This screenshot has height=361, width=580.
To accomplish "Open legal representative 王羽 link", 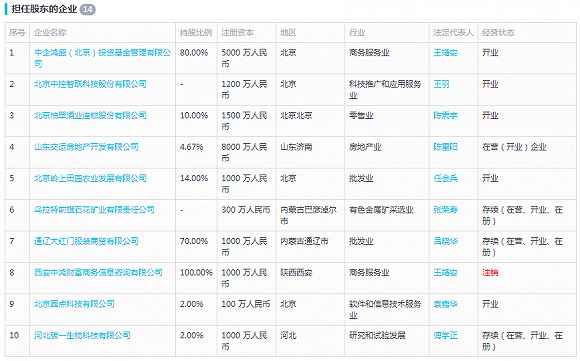I will (441, 84).
